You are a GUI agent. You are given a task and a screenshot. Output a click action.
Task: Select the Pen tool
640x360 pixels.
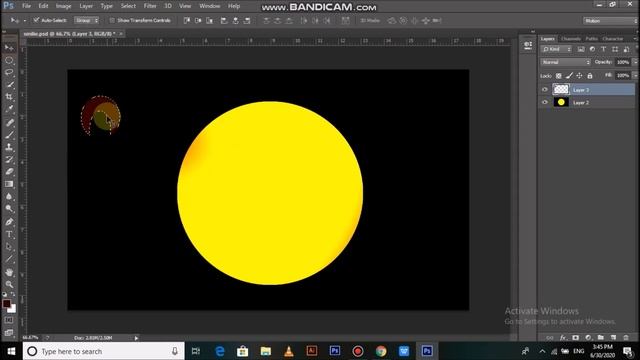point(9,222)
